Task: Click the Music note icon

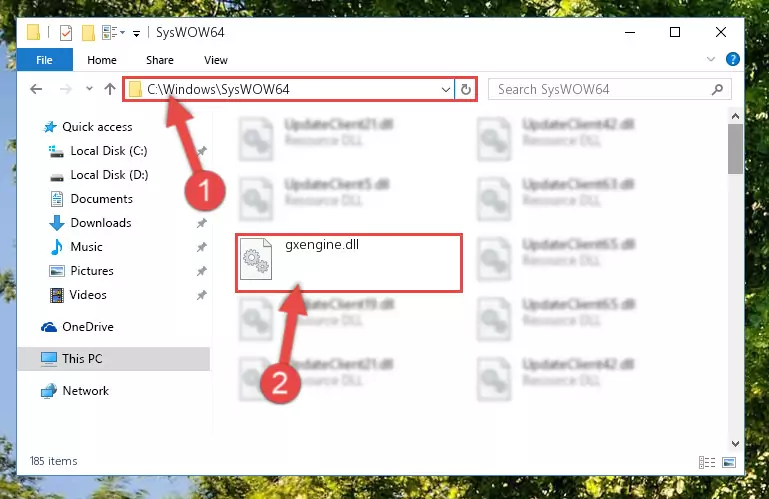Action: pos(57,247)
